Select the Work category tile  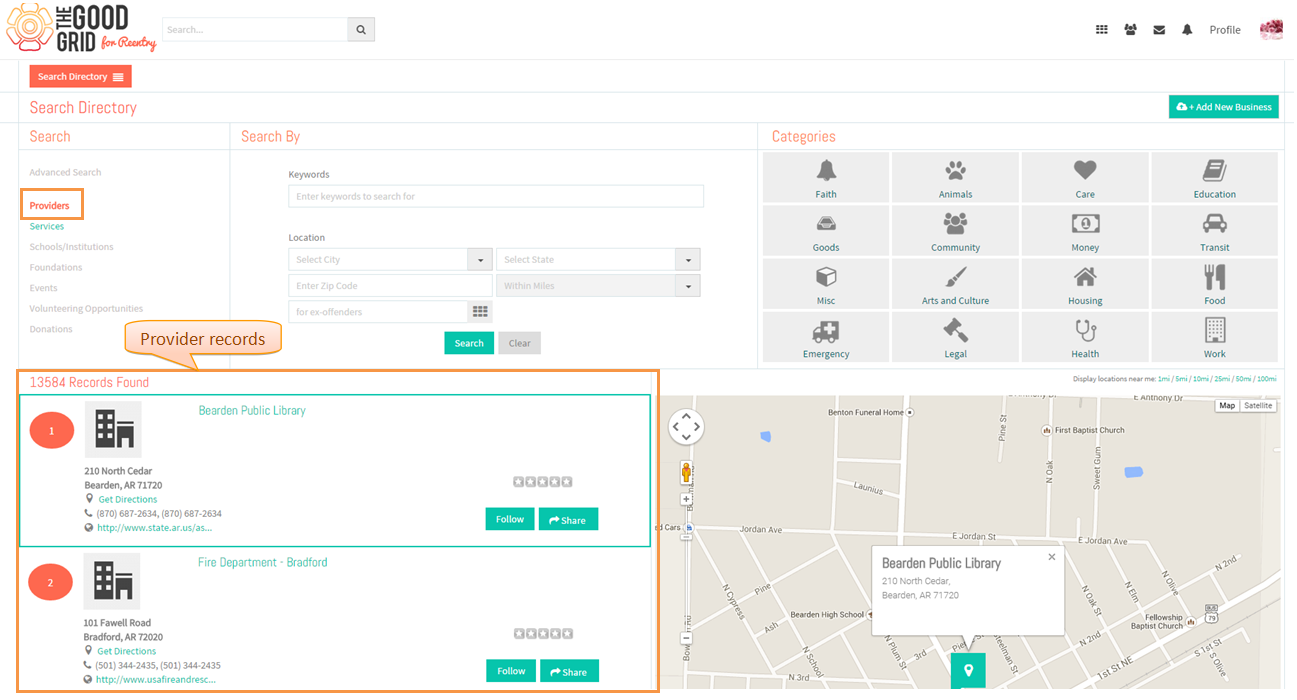click(x=1214, y=336)
